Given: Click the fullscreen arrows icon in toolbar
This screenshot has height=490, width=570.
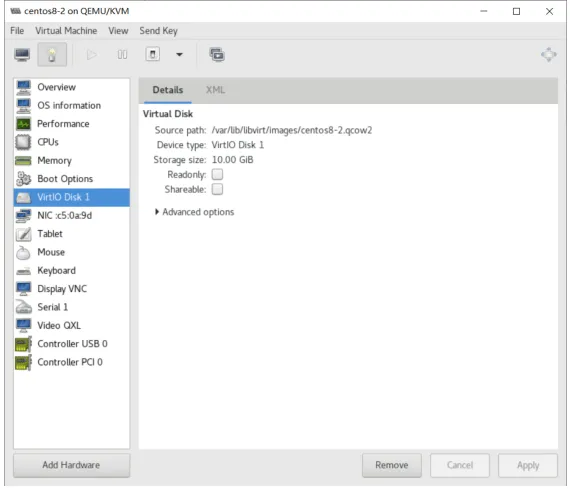Looking at the screenshot, I should click(x=548, y=55).
